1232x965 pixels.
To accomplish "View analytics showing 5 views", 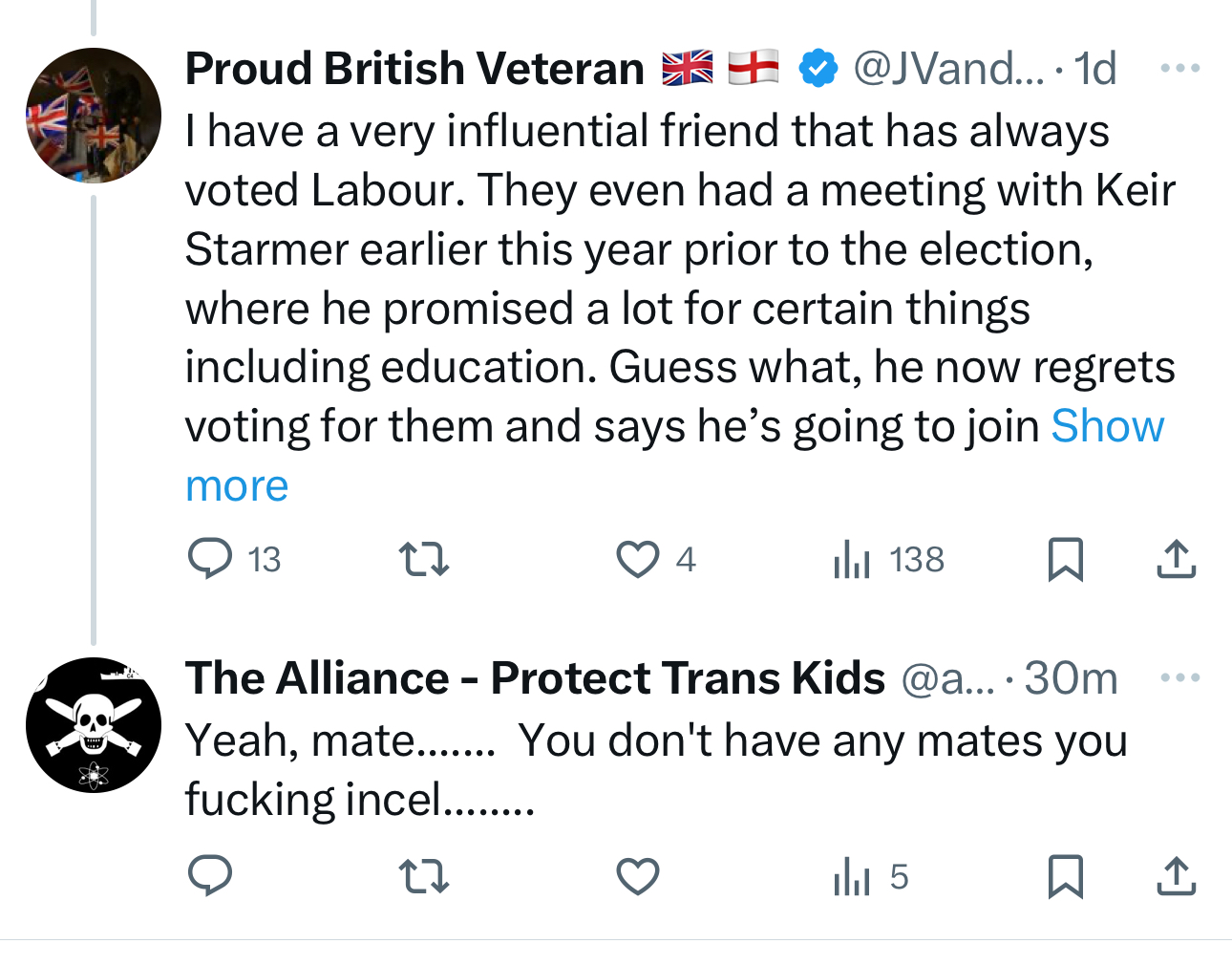I will pyautogui.click(x=871, y=876).
